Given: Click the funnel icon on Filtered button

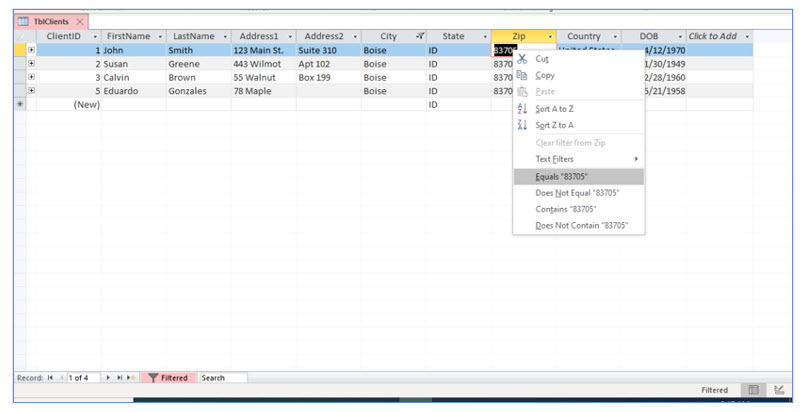Looking at the screenshot, I should (x=153, y=378).
